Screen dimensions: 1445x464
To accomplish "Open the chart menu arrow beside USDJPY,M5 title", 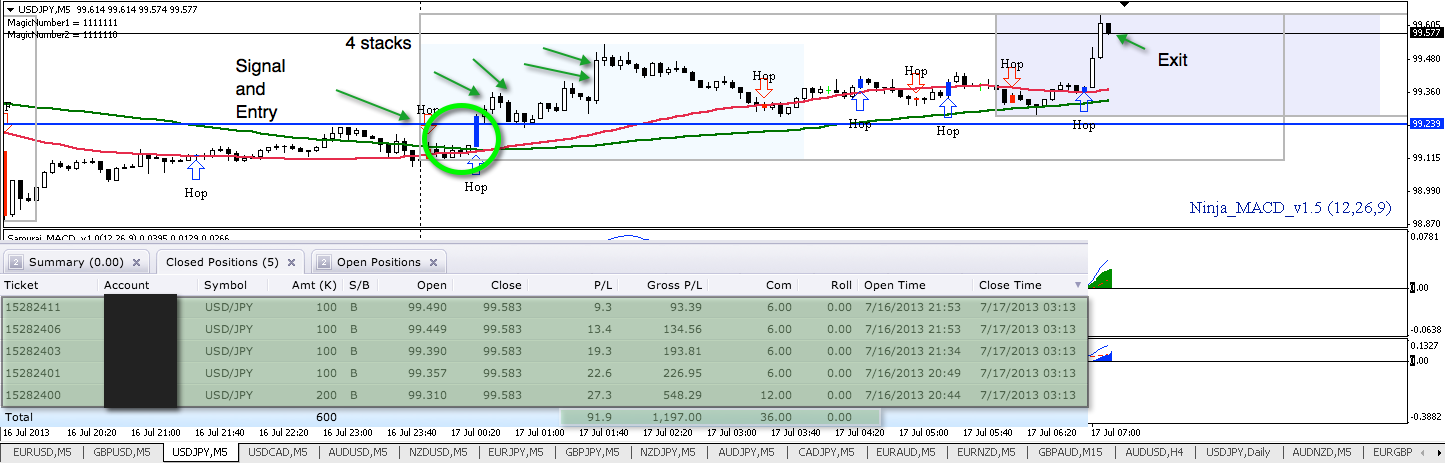I will pos(10,9).
